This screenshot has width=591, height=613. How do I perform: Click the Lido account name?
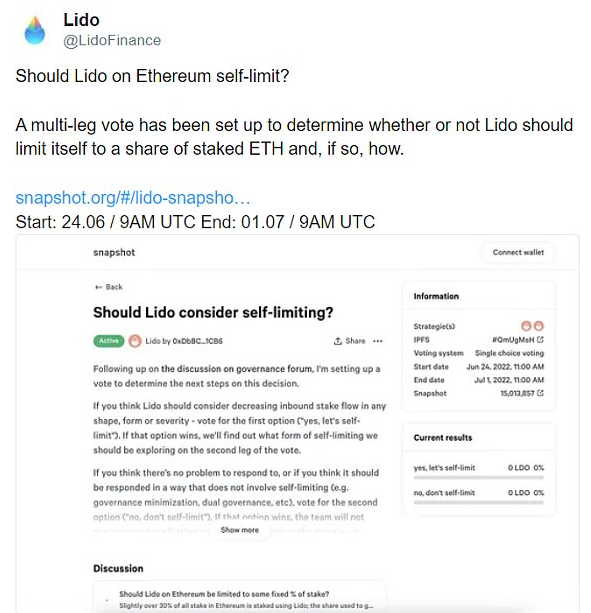pyautogui.click(x=81, y=20)
